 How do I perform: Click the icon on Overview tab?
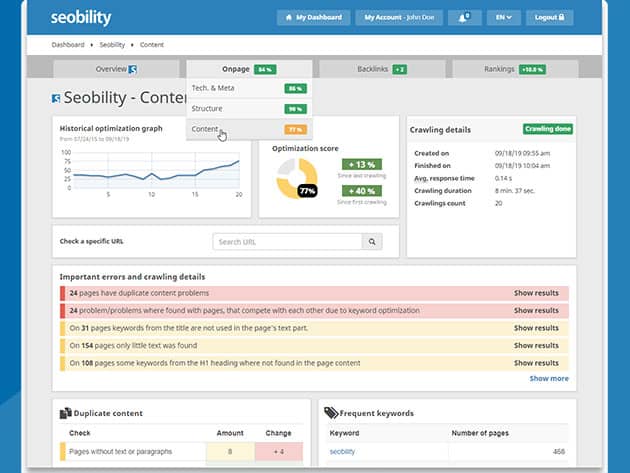click(x=133, y=69)
